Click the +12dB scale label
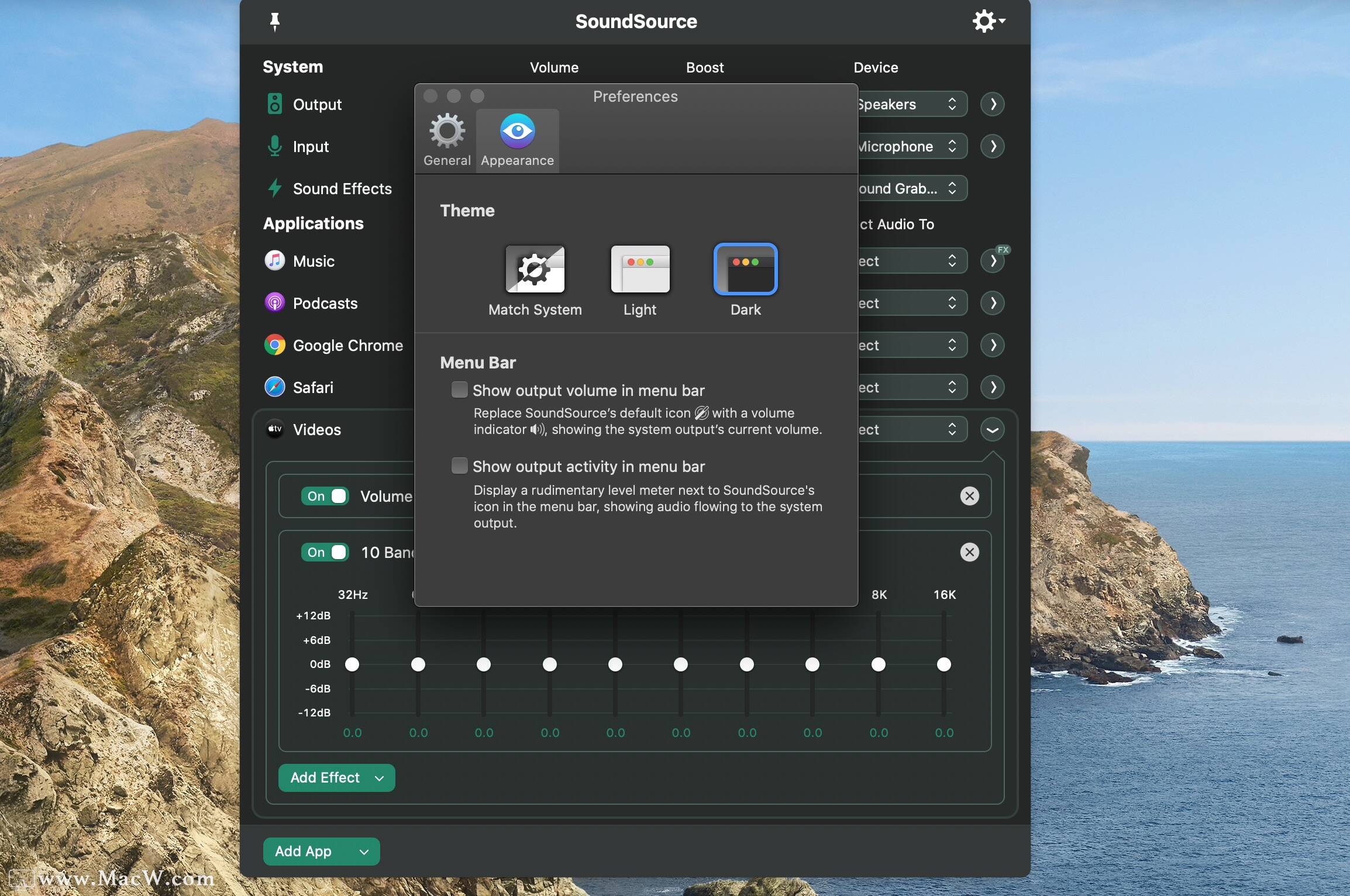Image resolution: width=1350 pixels, height=896 pixels. pos(314,616)
